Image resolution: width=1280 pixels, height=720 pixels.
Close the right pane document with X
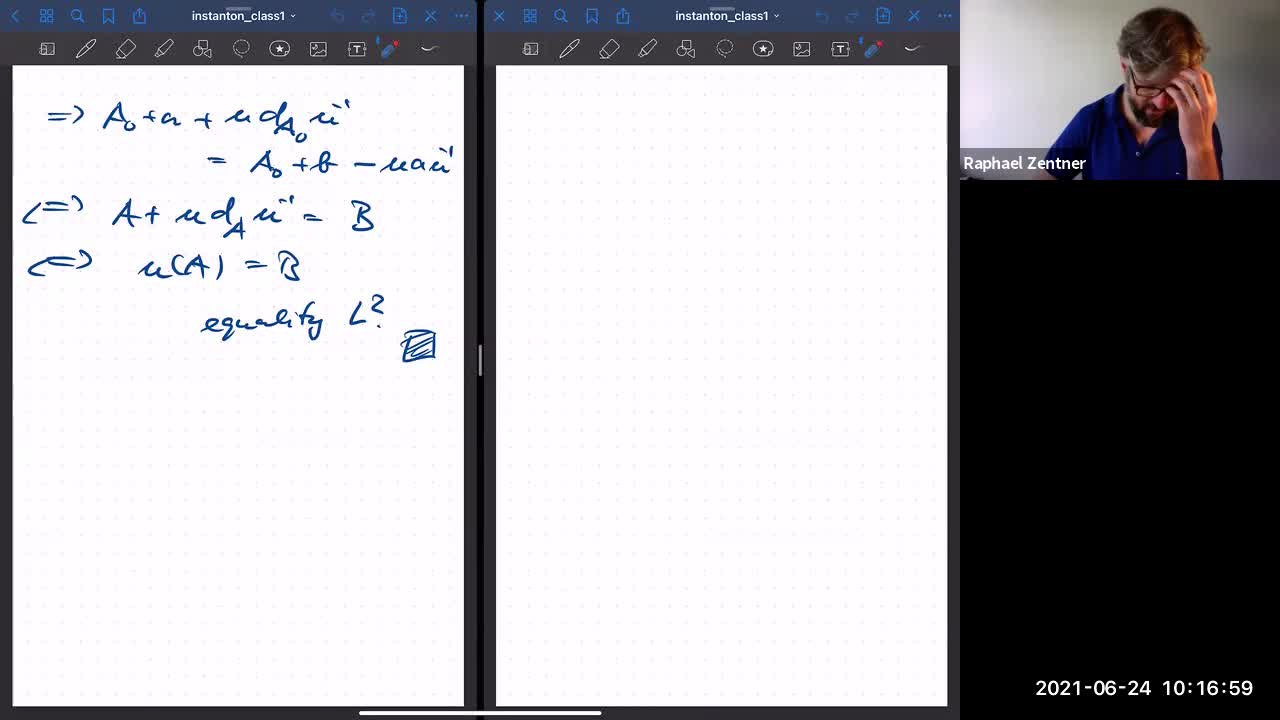pyautogui.click(x=499, y=16)
